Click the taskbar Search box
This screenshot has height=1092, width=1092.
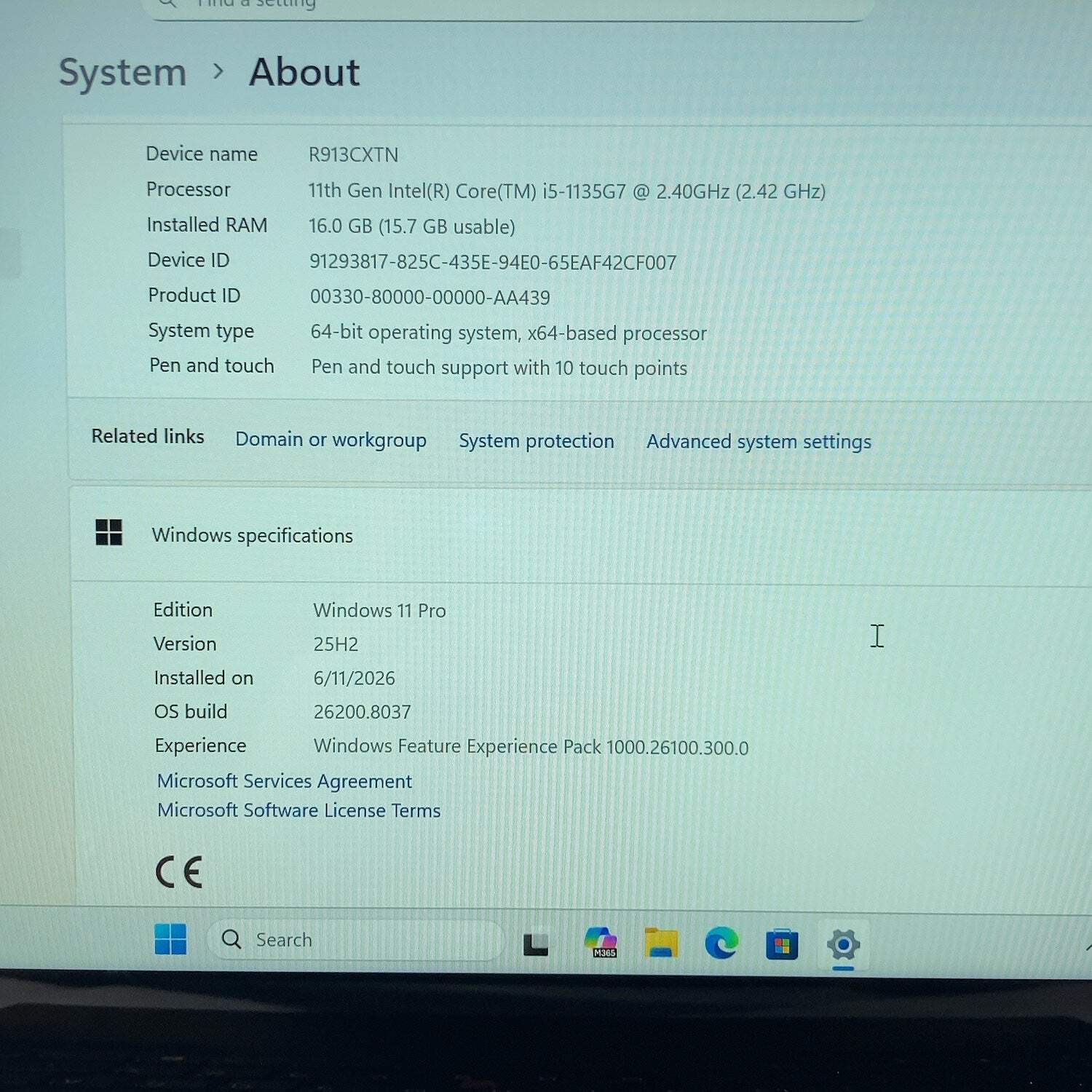[x=355, y=940]
